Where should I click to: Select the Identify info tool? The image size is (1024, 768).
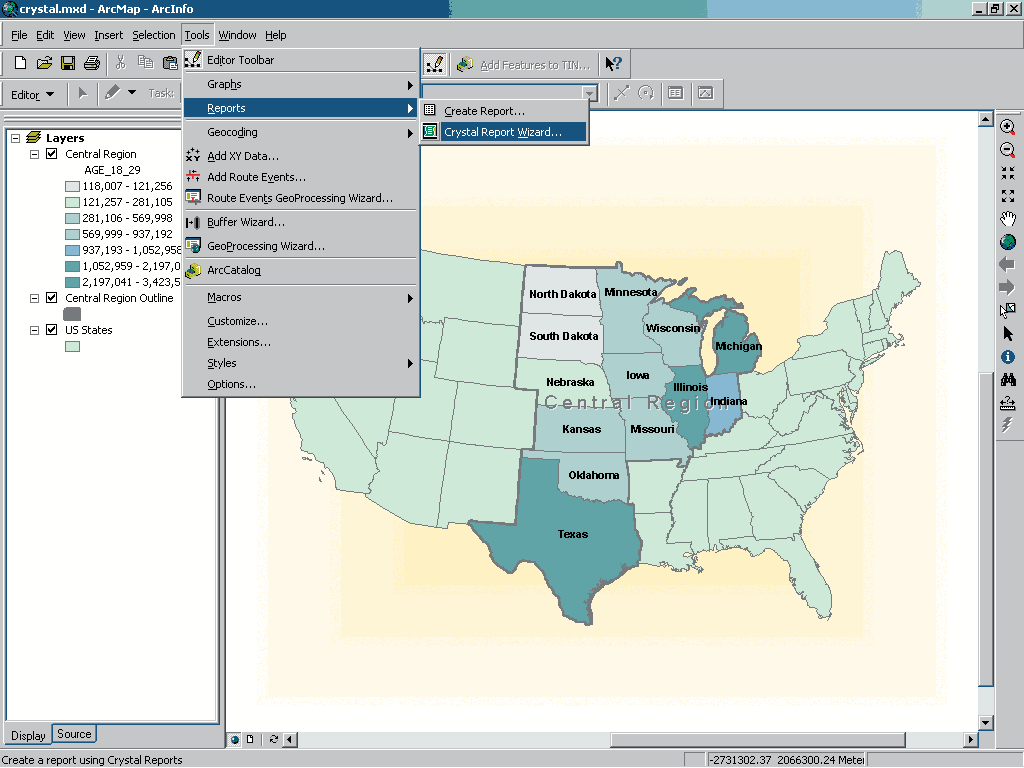tap(1008, 357)
